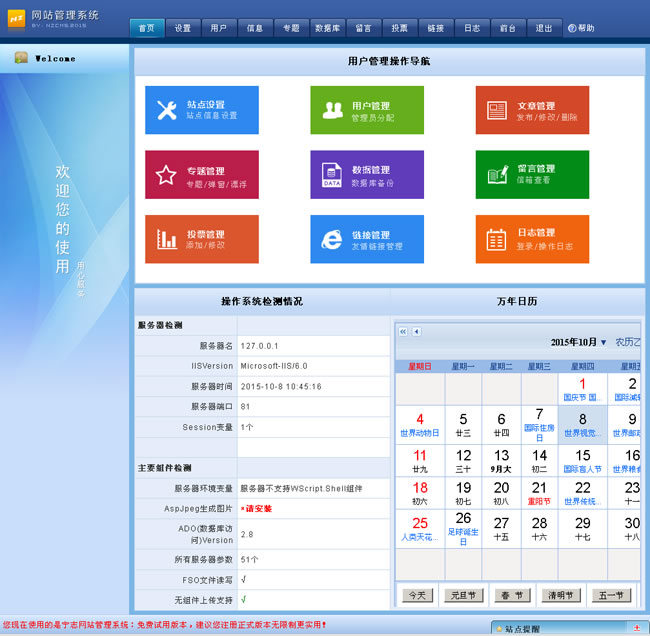Click the 退出 logout tab
Viewport: 650px width, 636px height.
click(543, 28)
